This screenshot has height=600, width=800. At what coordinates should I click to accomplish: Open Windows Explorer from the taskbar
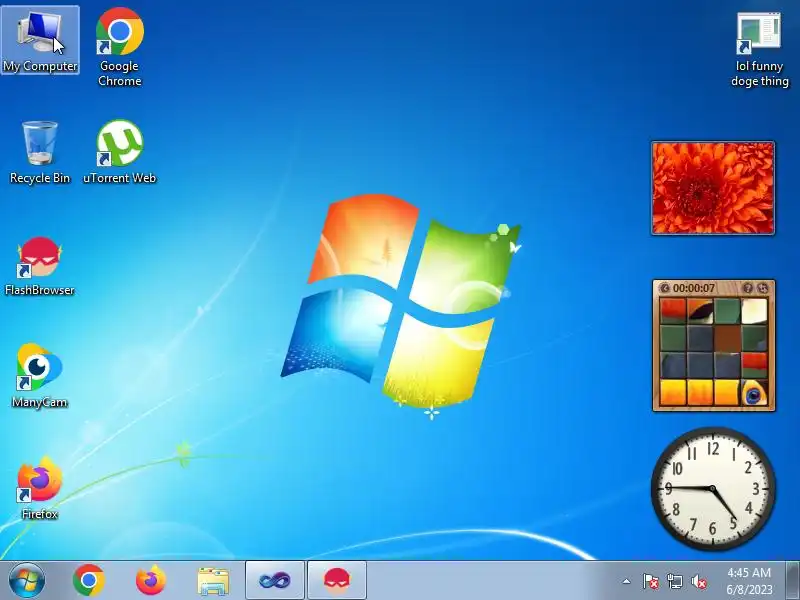click(213, 580)
